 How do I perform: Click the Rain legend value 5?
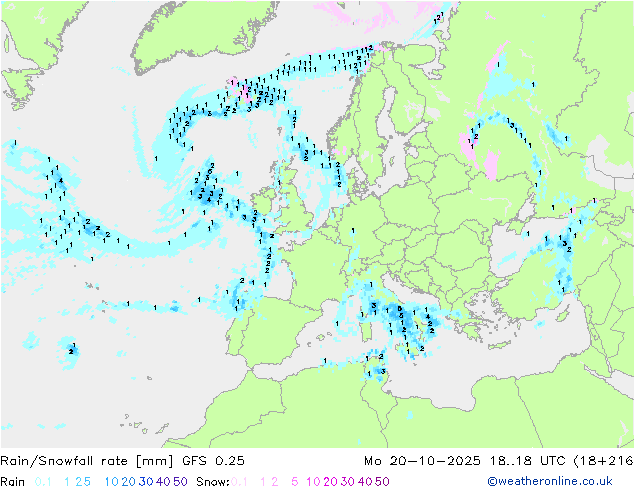coord(87,482)
